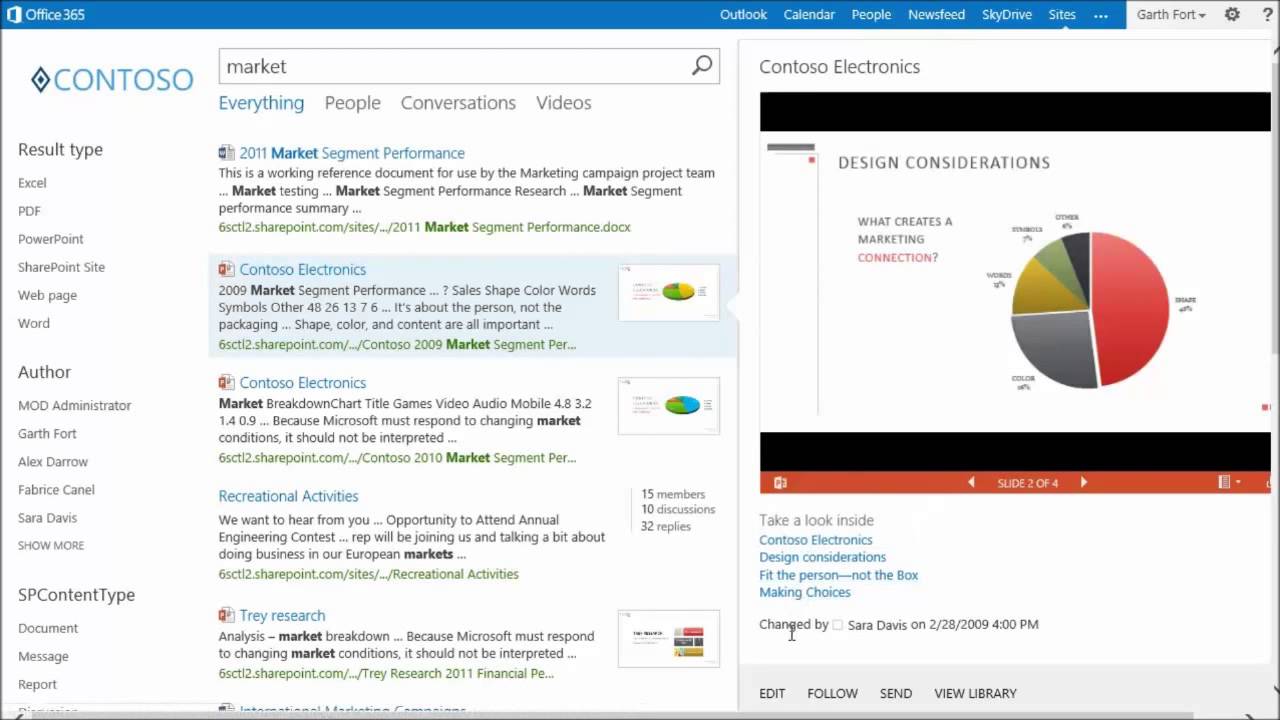Click FOLLOW in preview panel
The image size is (1280, 720).
point(832,693)
